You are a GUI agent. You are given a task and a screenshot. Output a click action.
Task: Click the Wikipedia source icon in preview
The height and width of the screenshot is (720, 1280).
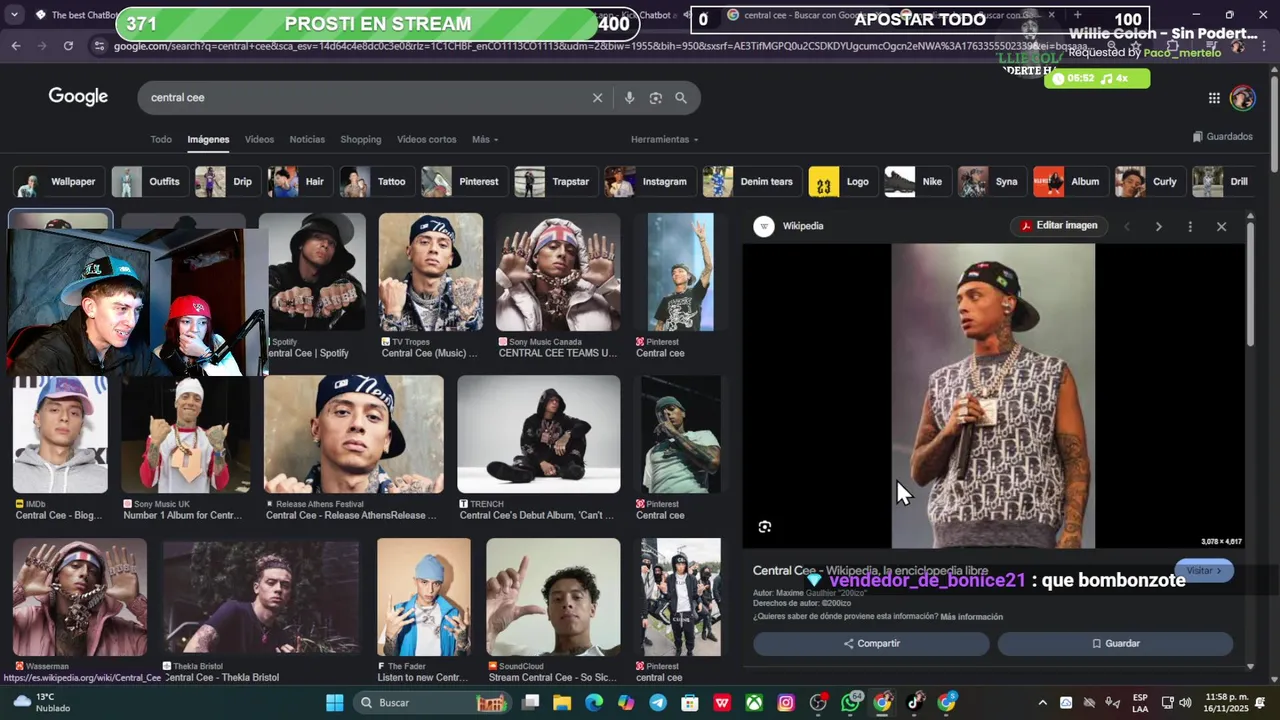point(764,226)
